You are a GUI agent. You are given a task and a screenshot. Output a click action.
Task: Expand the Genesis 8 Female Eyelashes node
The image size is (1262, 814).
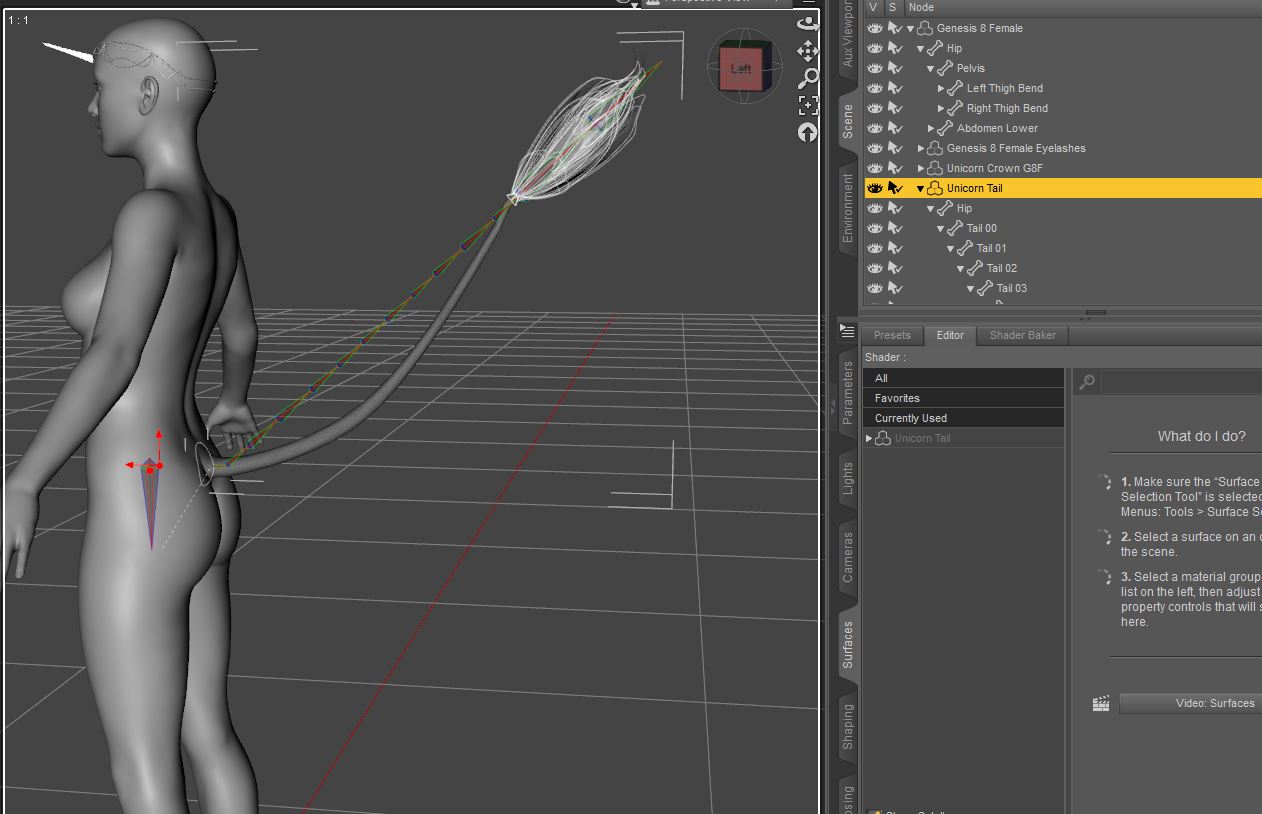click(x=921, y=148)
